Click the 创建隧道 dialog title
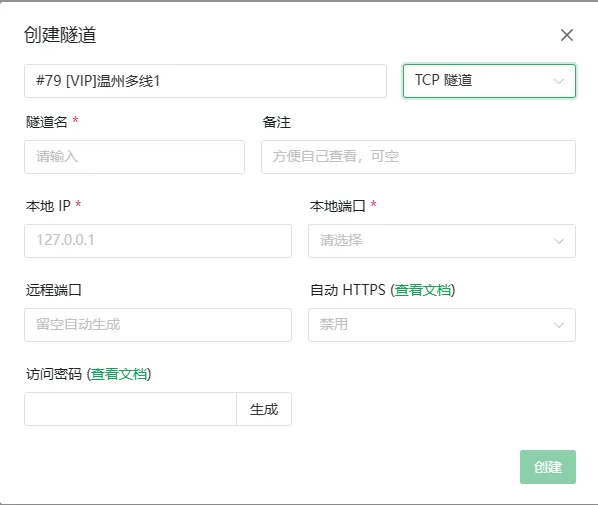Screen dimensions: 598x505 coord(60,35)
